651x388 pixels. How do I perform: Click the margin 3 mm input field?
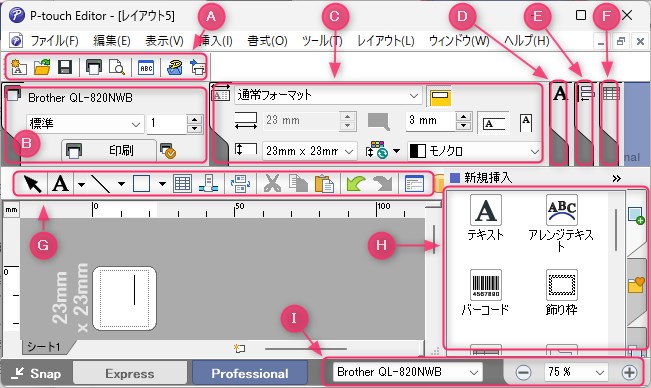point(430,121)
